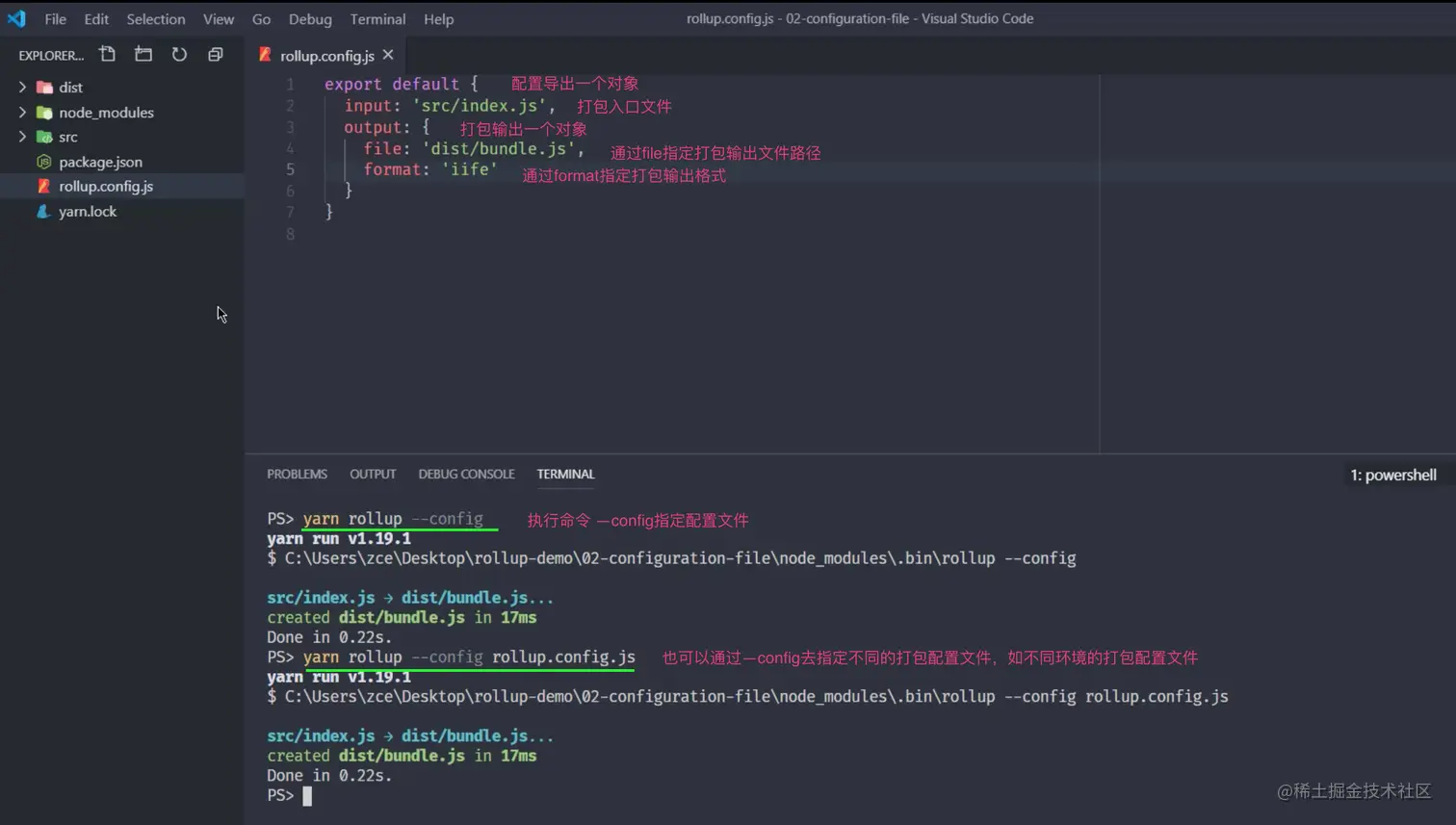The width and height of the screenshot is (1456, 825).
Task: Open the Edit menu
Action: 96,19
